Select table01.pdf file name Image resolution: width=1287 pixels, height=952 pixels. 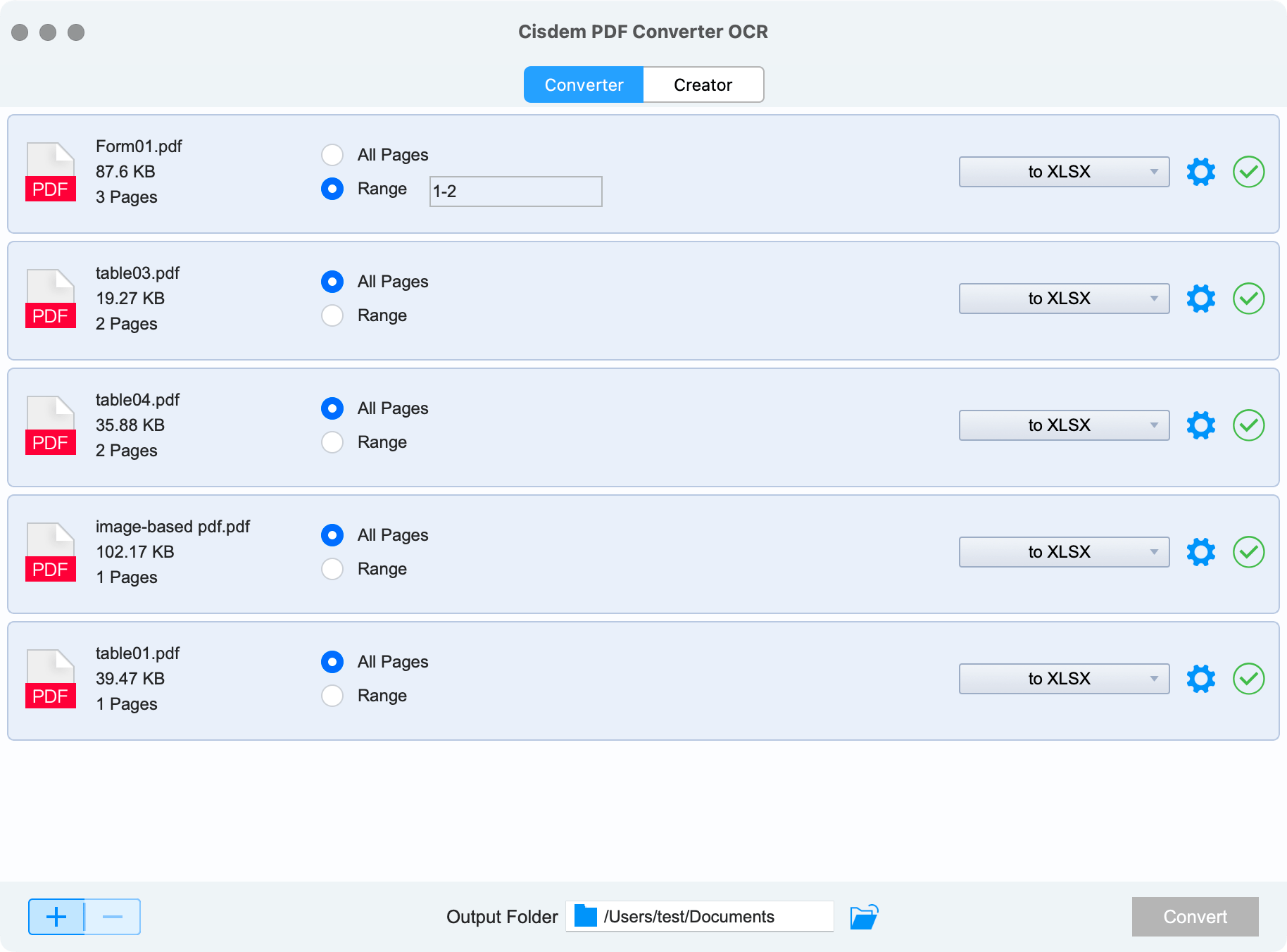[x=137, y=653]
